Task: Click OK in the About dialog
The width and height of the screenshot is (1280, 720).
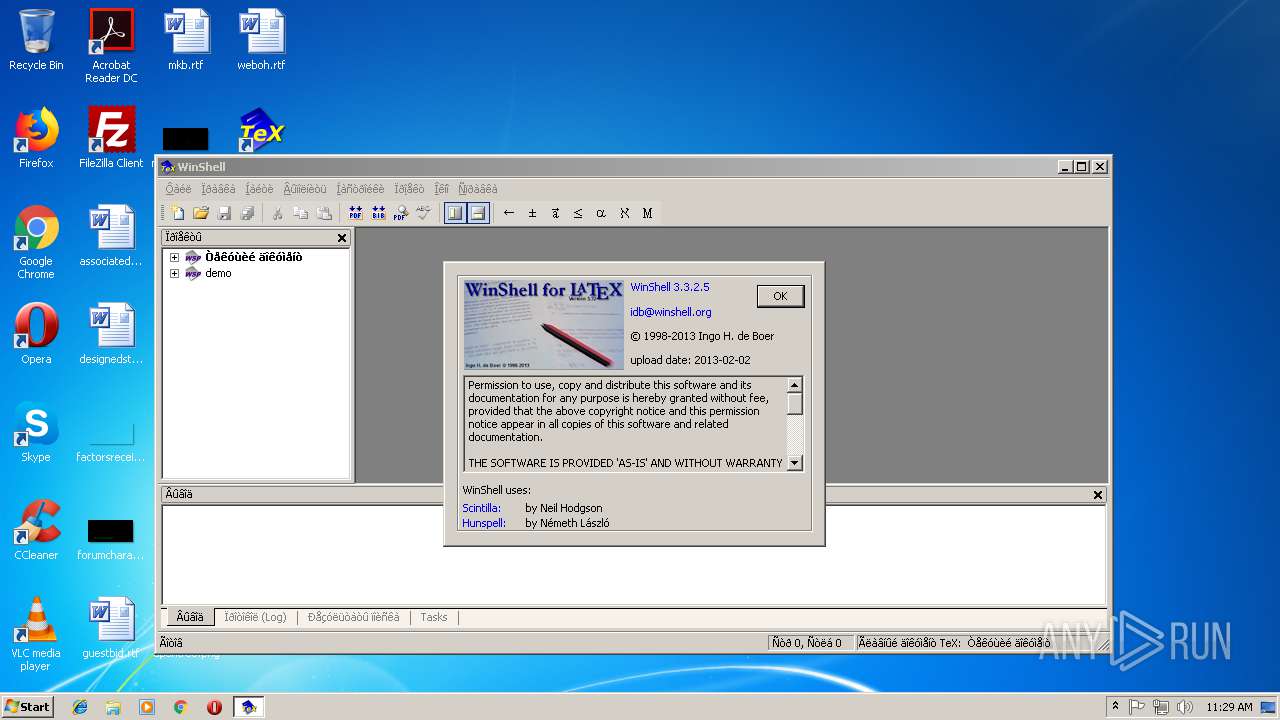Action: (x=780, y=296)
